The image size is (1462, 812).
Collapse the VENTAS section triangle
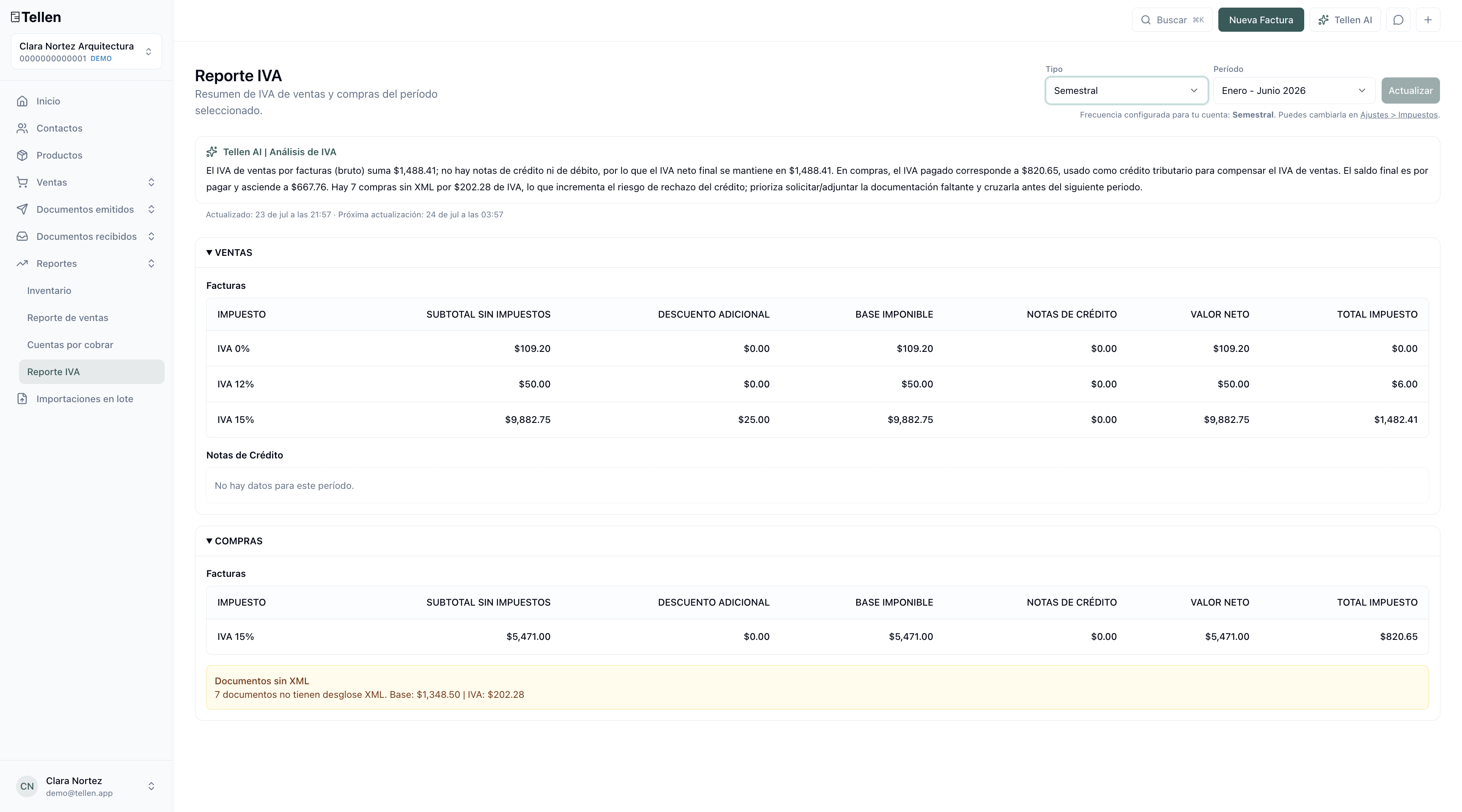209,252
